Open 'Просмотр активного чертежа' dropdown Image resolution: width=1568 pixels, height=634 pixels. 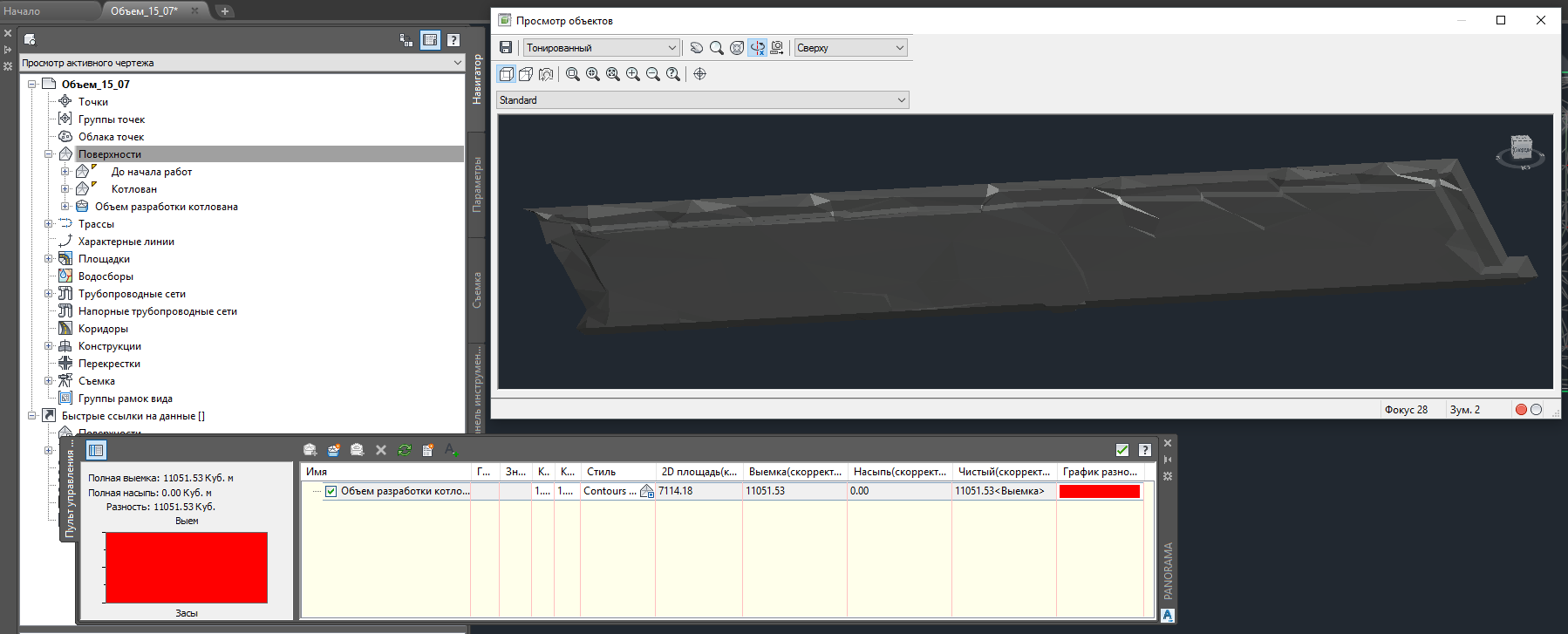(x=242, y=63)
